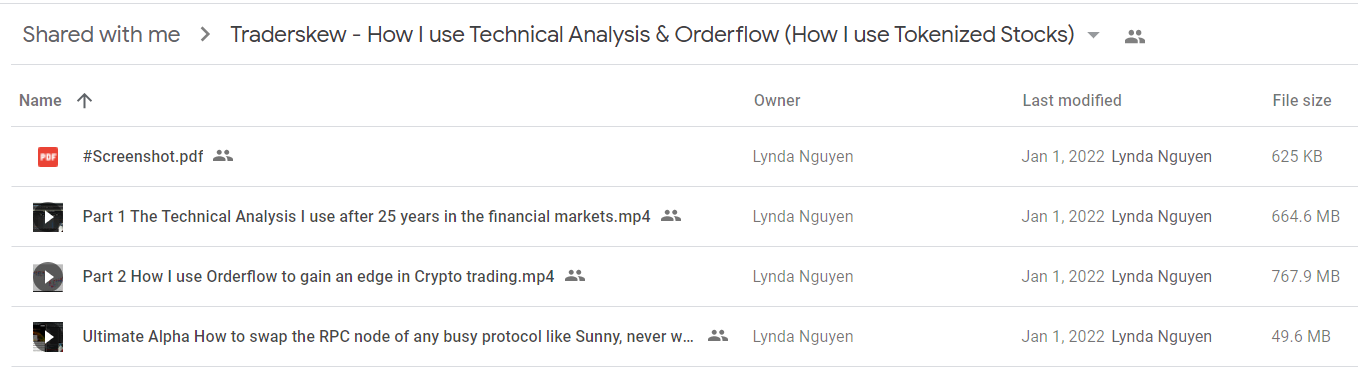
Task: Expand the breadcrumb chevron after Shared with me
Action: pos(205,35)
